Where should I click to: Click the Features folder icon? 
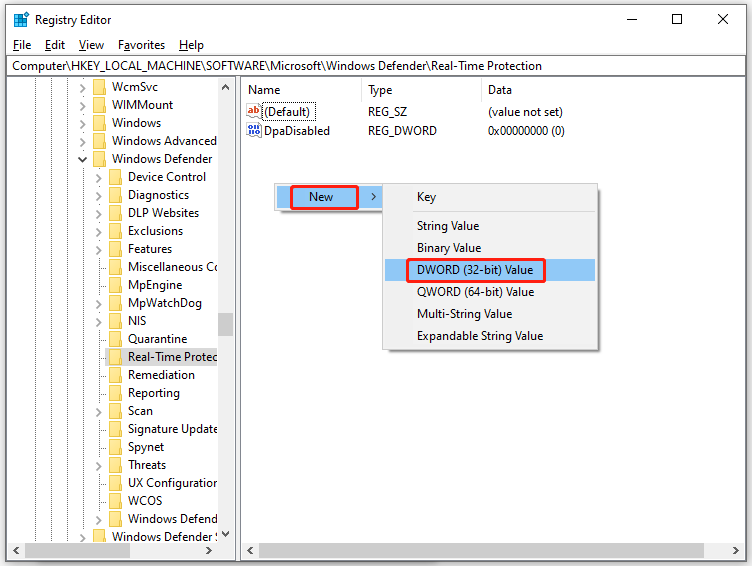[116, 248]
